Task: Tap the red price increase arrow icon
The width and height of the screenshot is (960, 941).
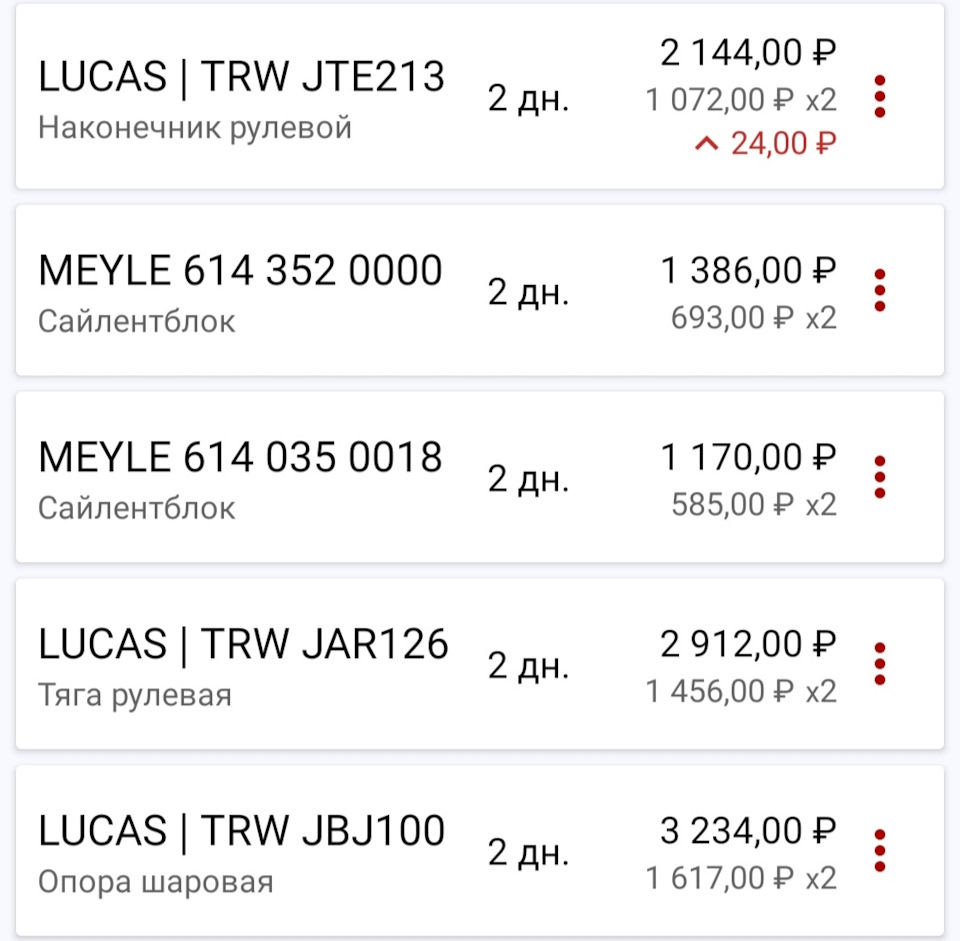Action: (707, 144)
